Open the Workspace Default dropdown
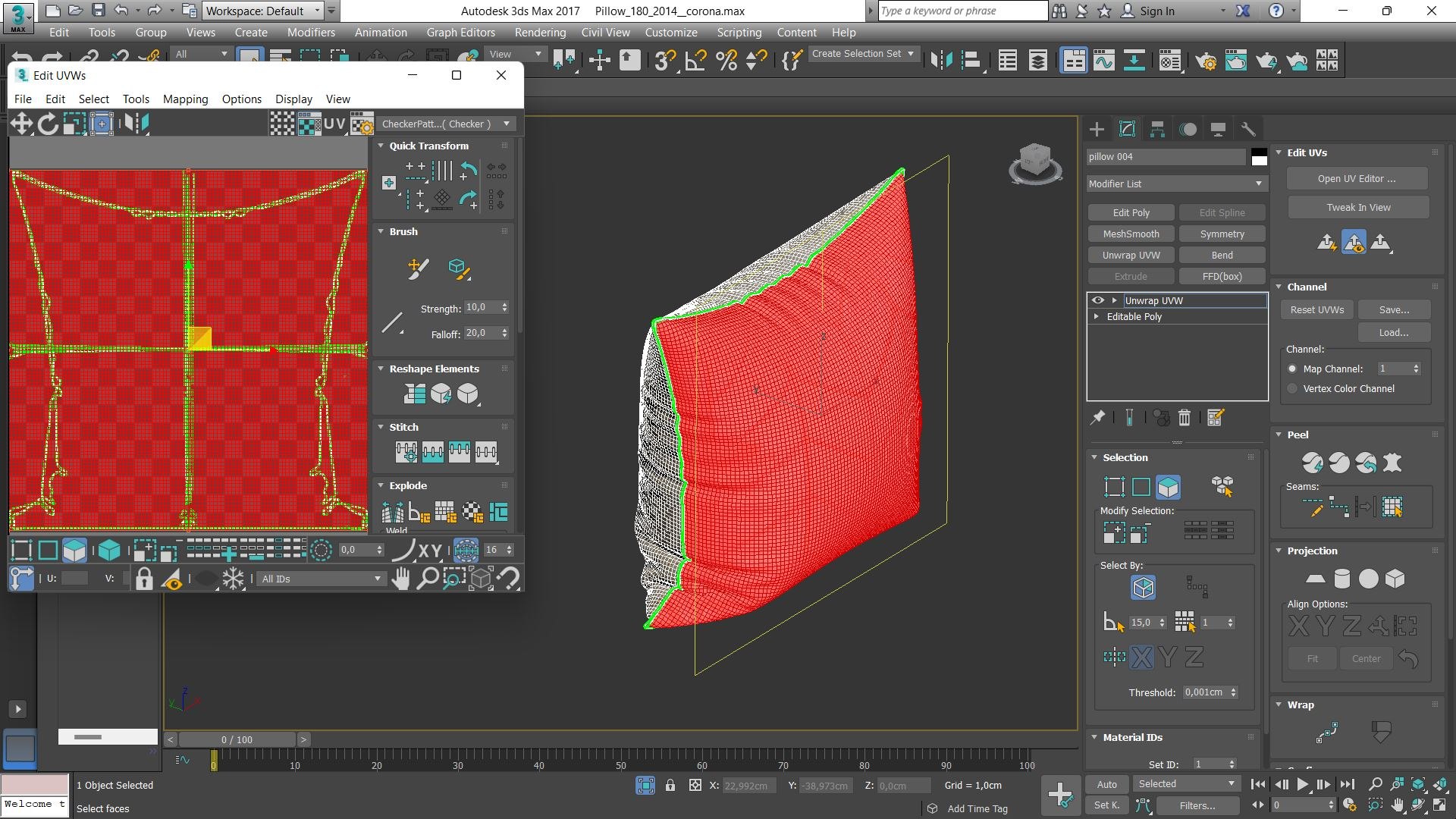This screenshot has width=1456, height=819. 263,11
